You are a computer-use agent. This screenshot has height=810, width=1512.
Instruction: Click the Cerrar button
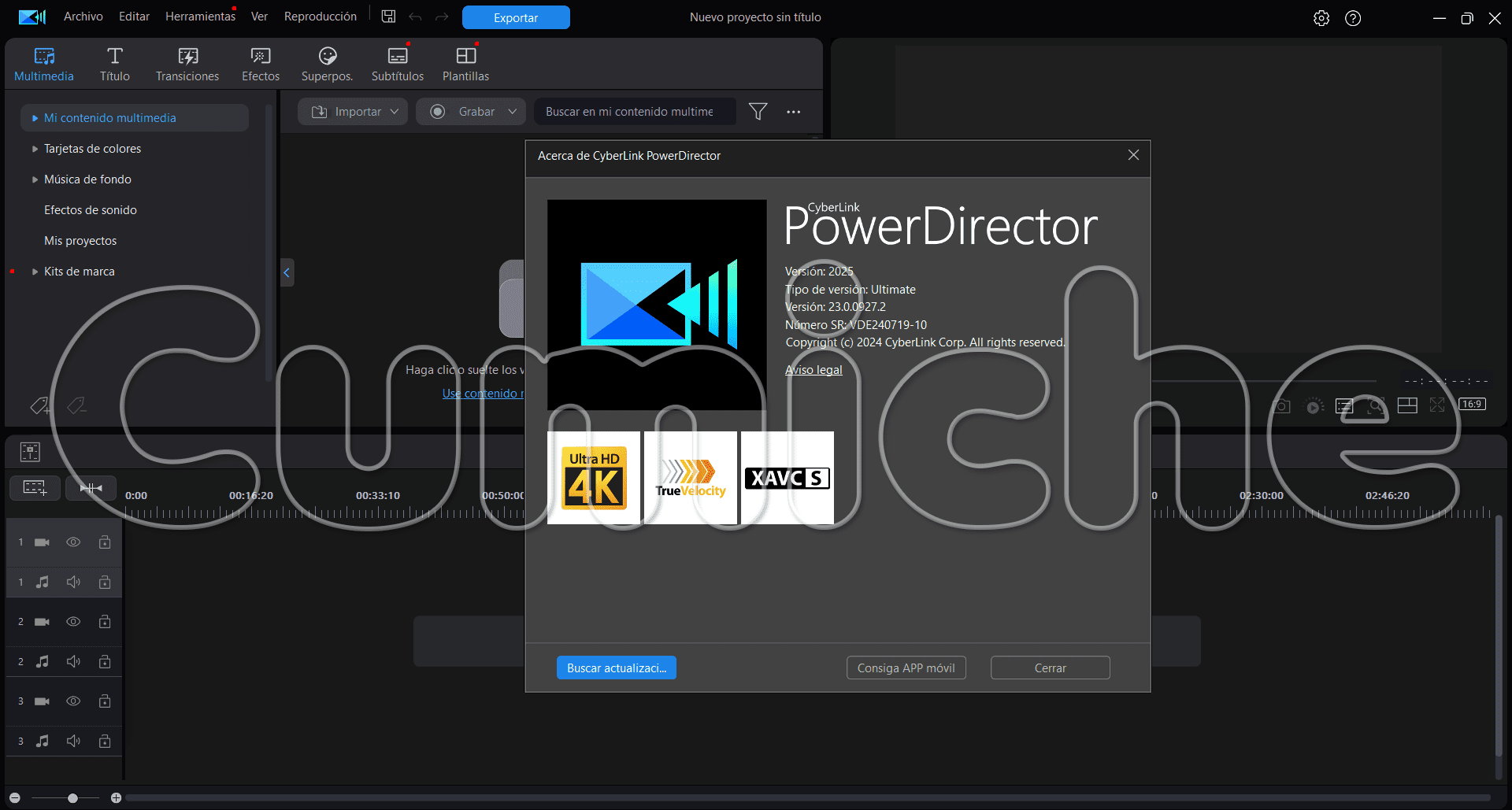pos(1051,668)
